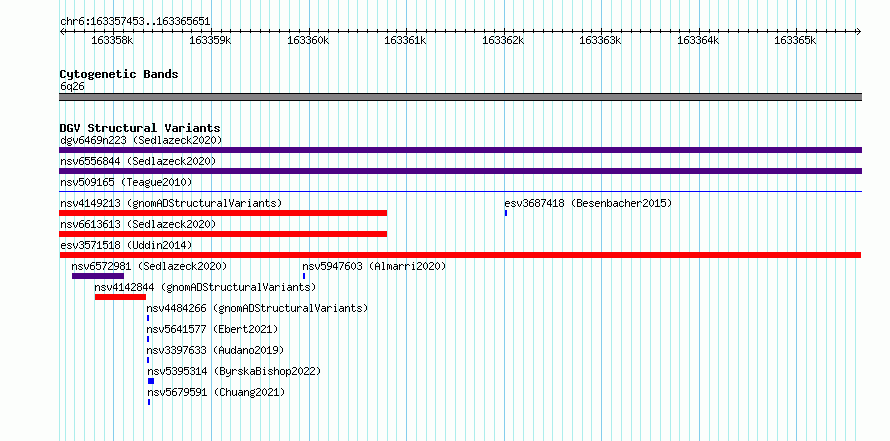
Task: Click the 163358k ruler position
Action: click(112, 40)
